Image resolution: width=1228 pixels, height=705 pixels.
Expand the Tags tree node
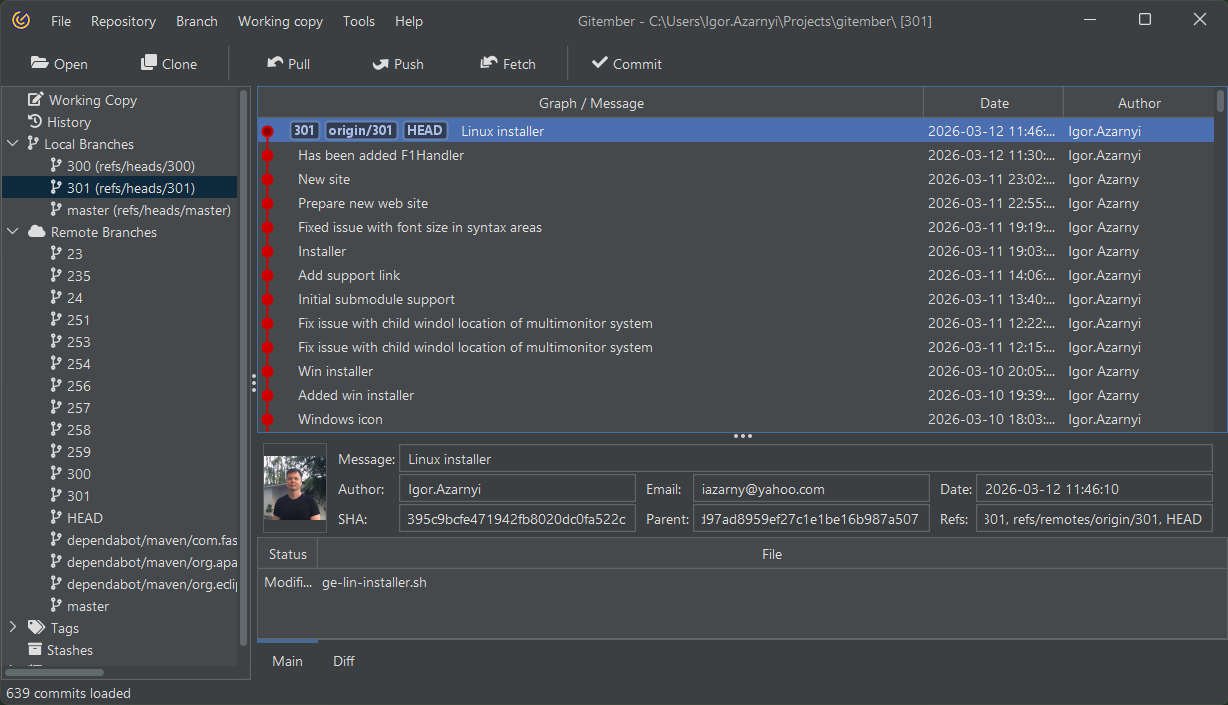pyautogui.click(x=13, y=628)
